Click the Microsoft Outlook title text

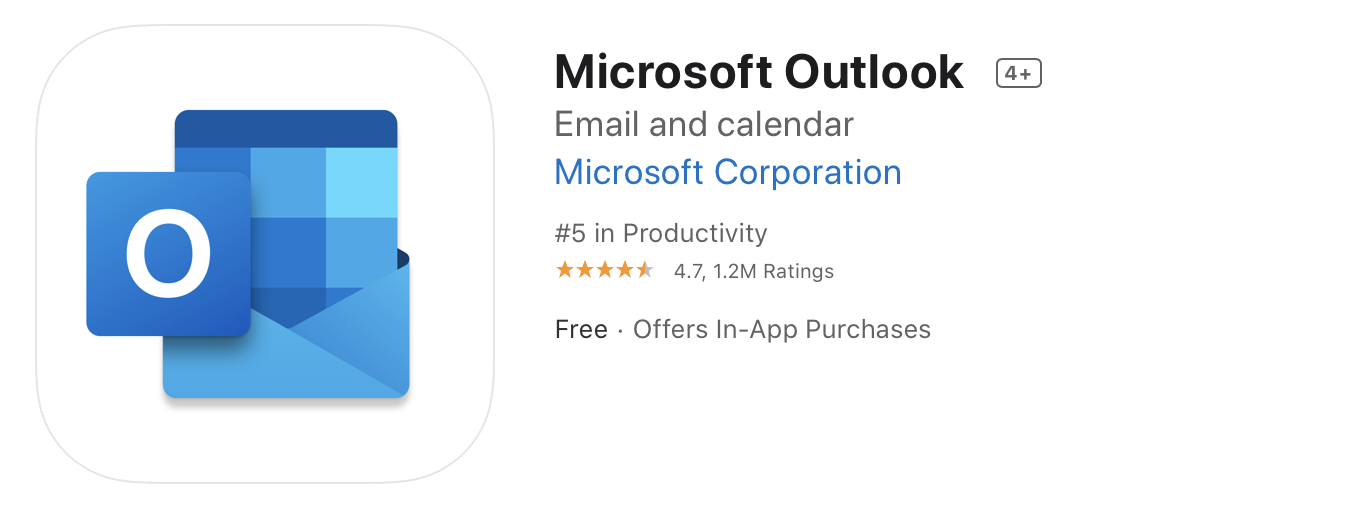(759, 72)
